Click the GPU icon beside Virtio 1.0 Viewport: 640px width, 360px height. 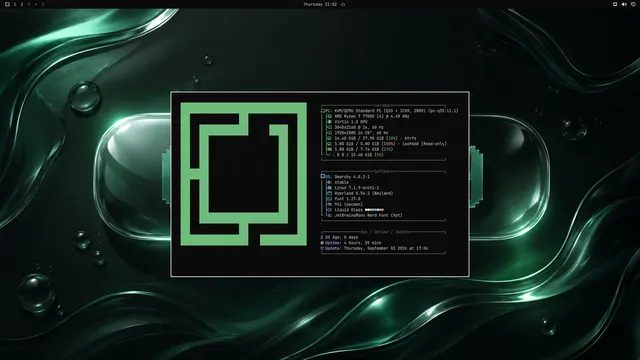(x=329, y=122)
